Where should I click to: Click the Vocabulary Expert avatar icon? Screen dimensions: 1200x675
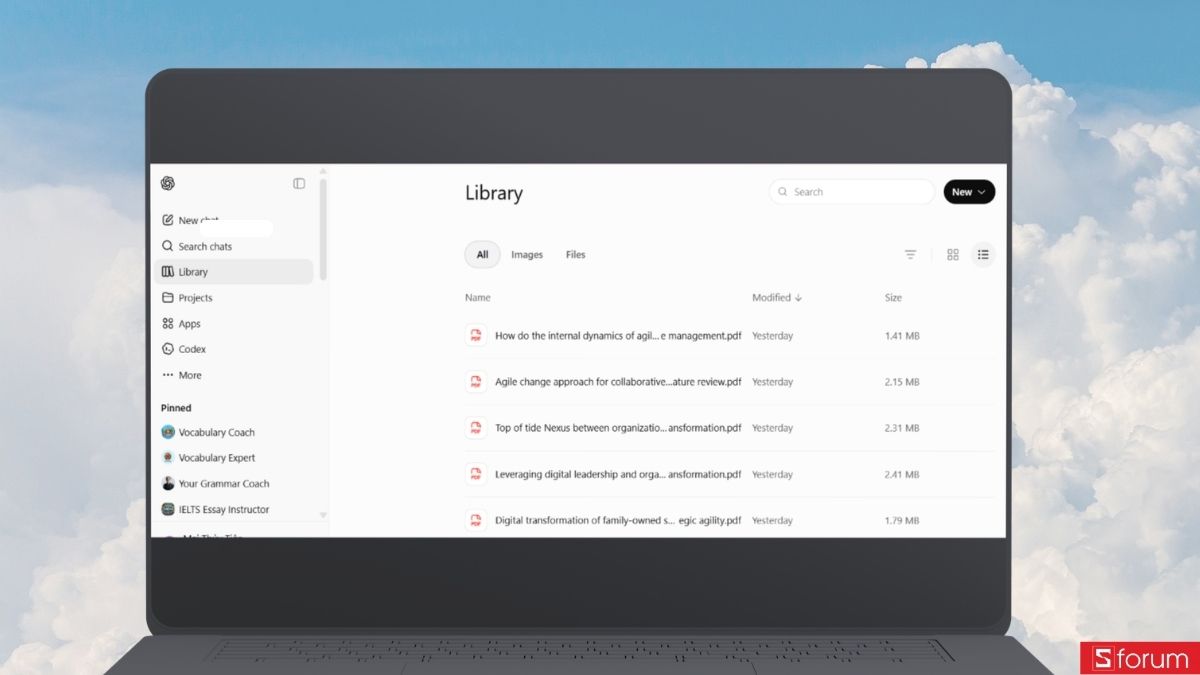(x=168, y=458)
